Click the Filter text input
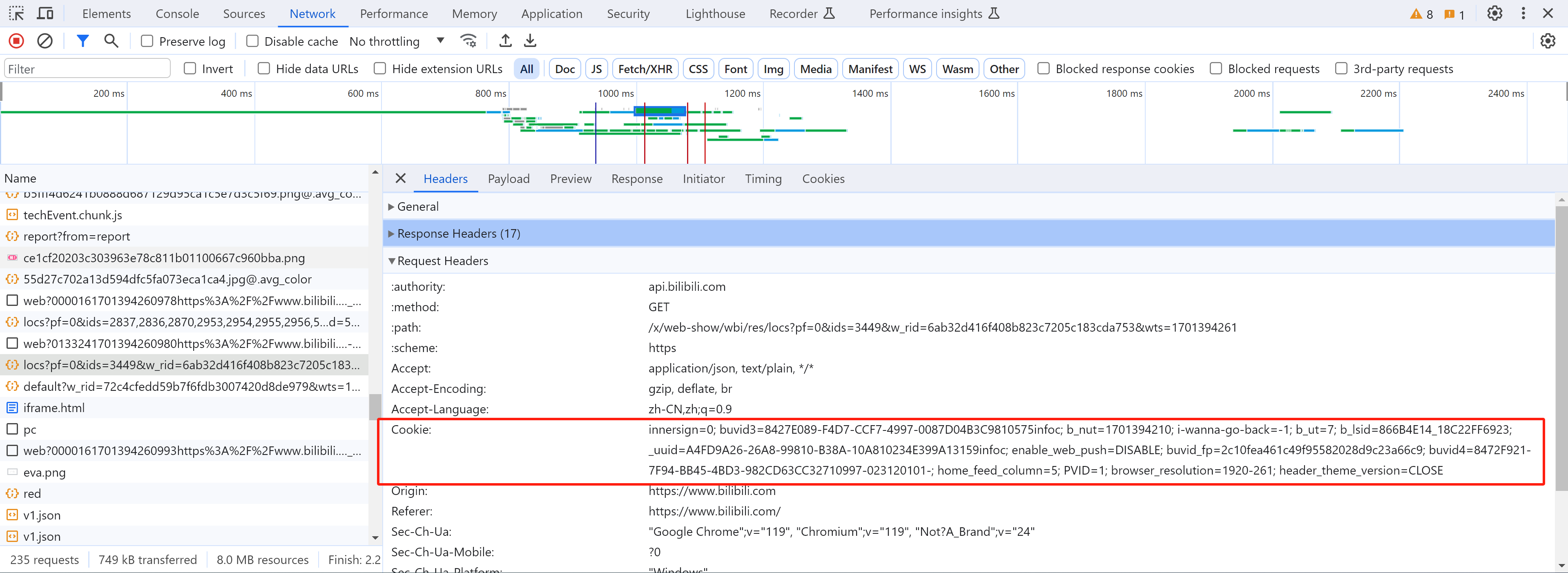Screen dimensions: 1568x573 coord(87,68)
